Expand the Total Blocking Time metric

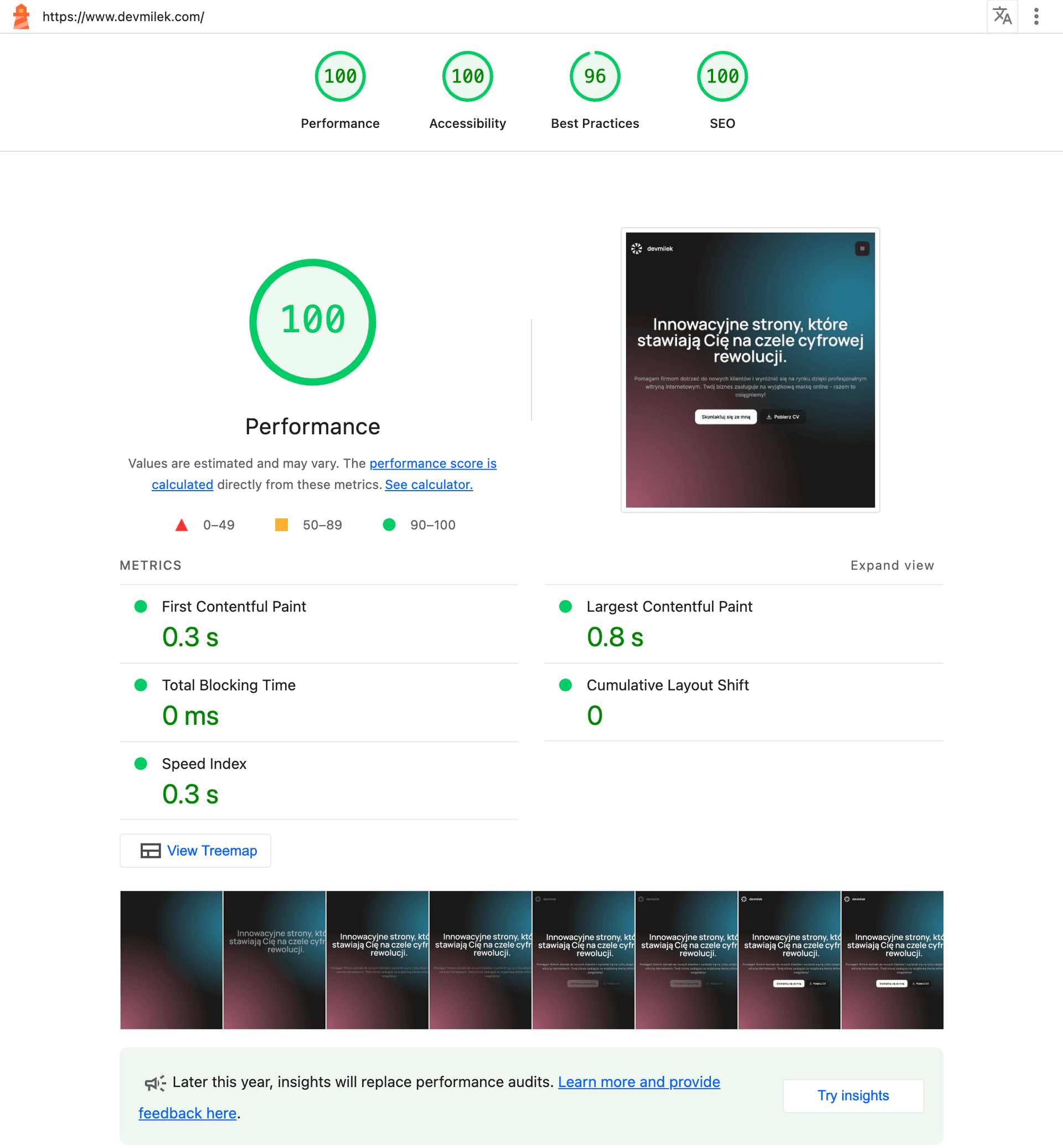coord(228,685)
